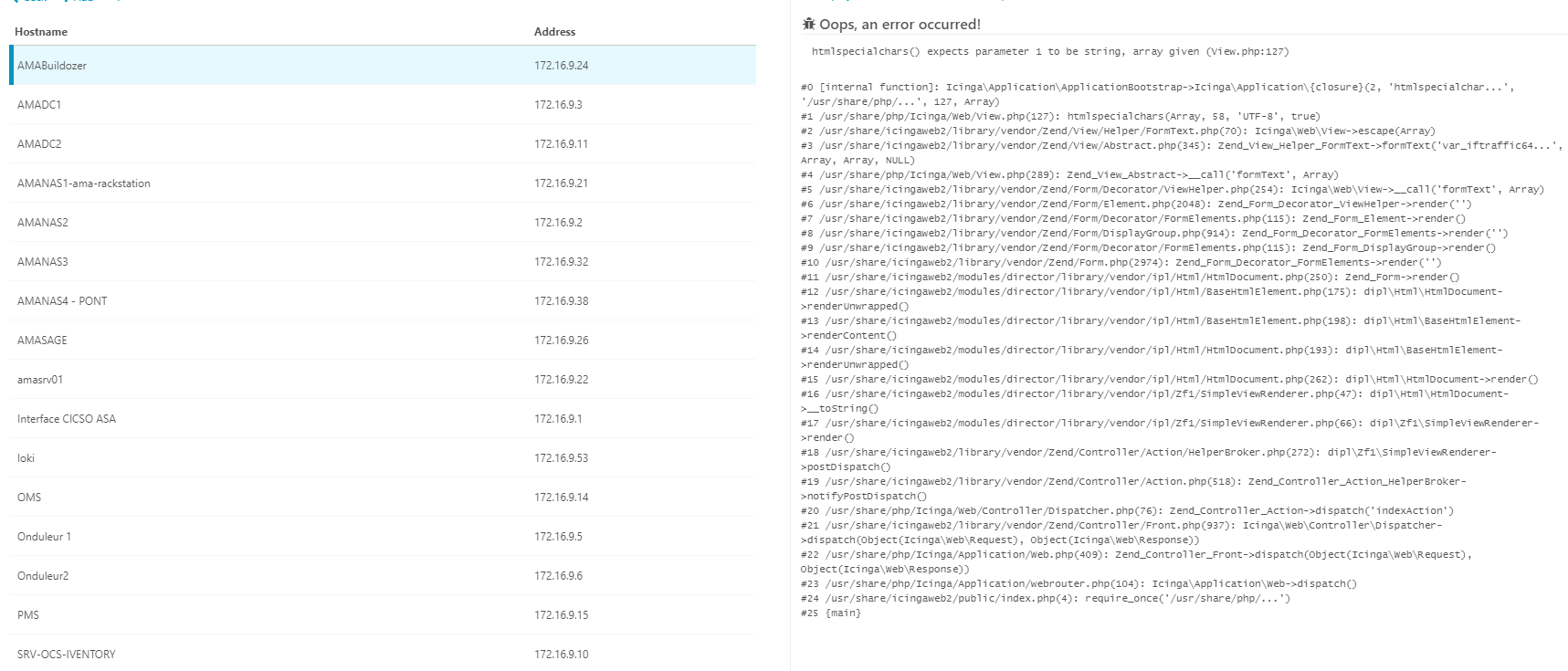
Task: Sort the table by Address column header
Action: [555, 32]
